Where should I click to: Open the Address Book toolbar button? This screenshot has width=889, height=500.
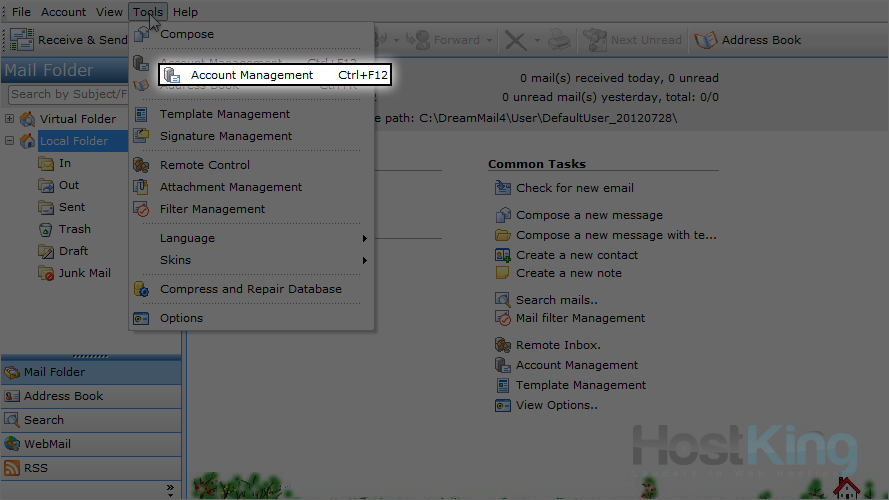click(x=749, y=40)
